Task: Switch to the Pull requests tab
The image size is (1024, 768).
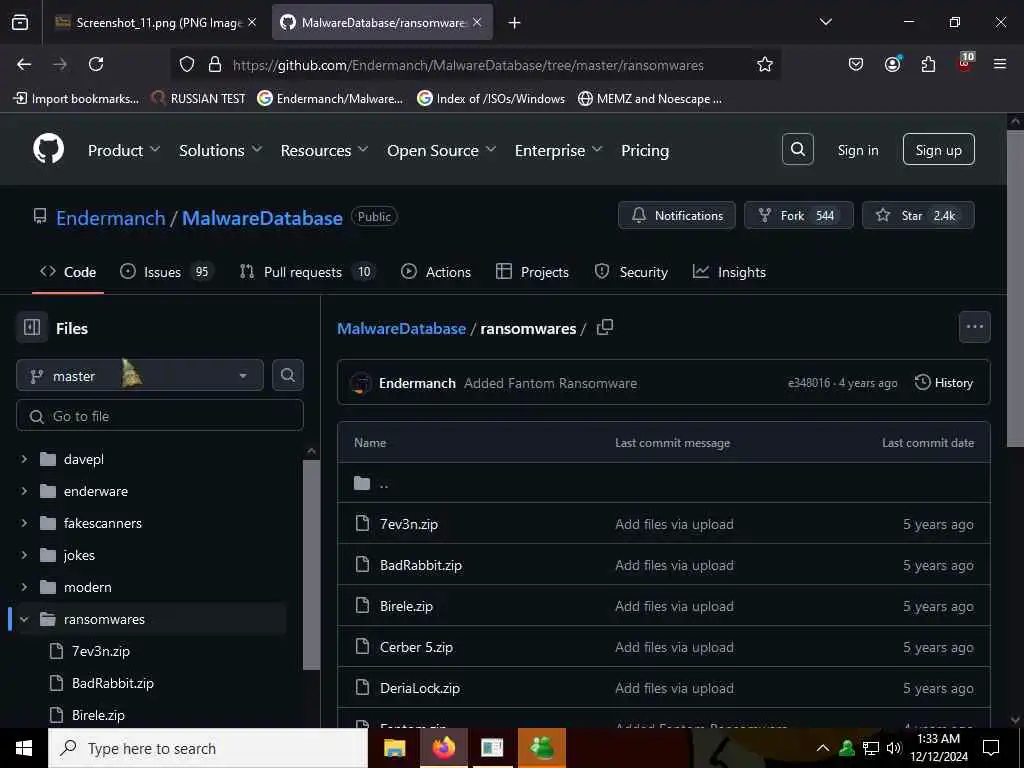Action: pos(307,272)
